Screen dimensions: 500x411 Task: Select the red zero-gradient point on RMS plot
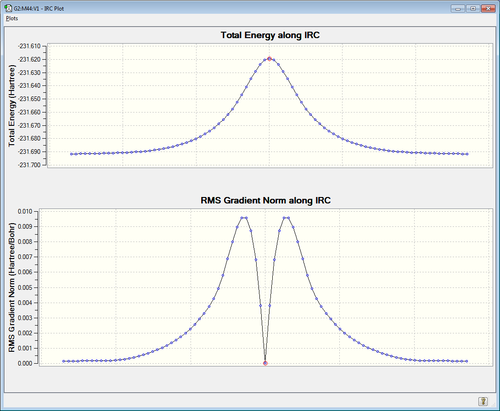pos(265,363)
